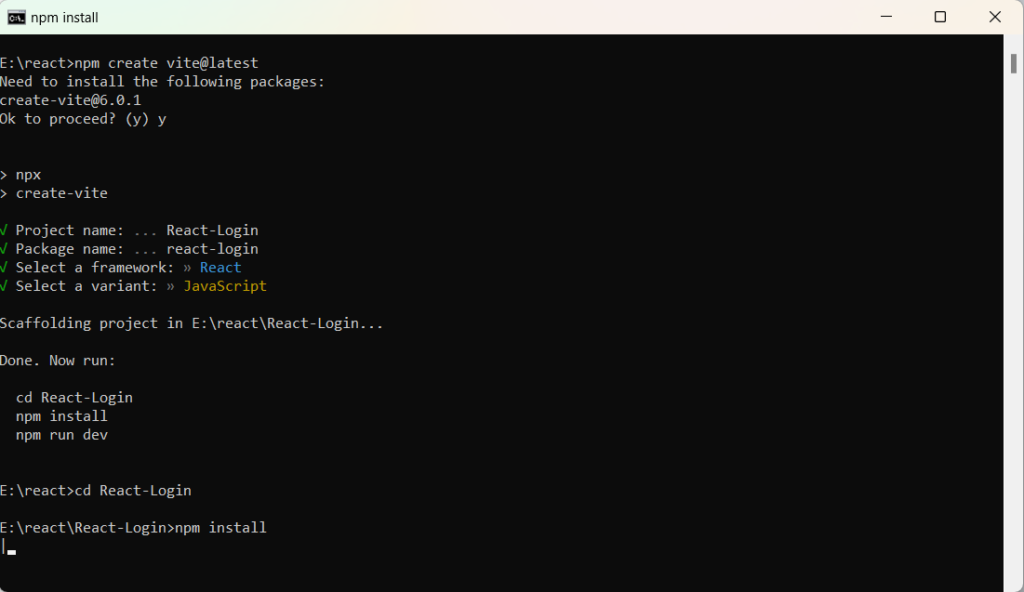Viewport: 1024px width, 592px height.
Task: Click green checkmark beside Package name
Action: 4,249
